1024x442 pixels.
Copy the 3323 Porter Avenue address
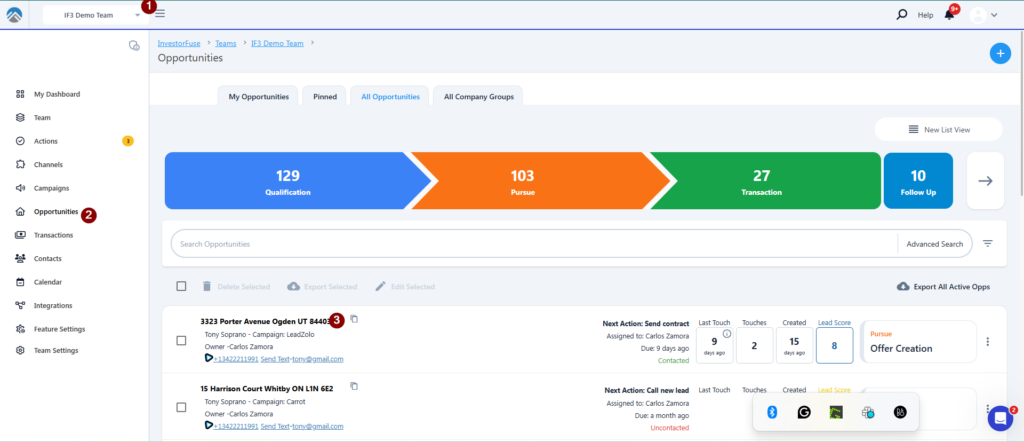(x=354, y=319)
